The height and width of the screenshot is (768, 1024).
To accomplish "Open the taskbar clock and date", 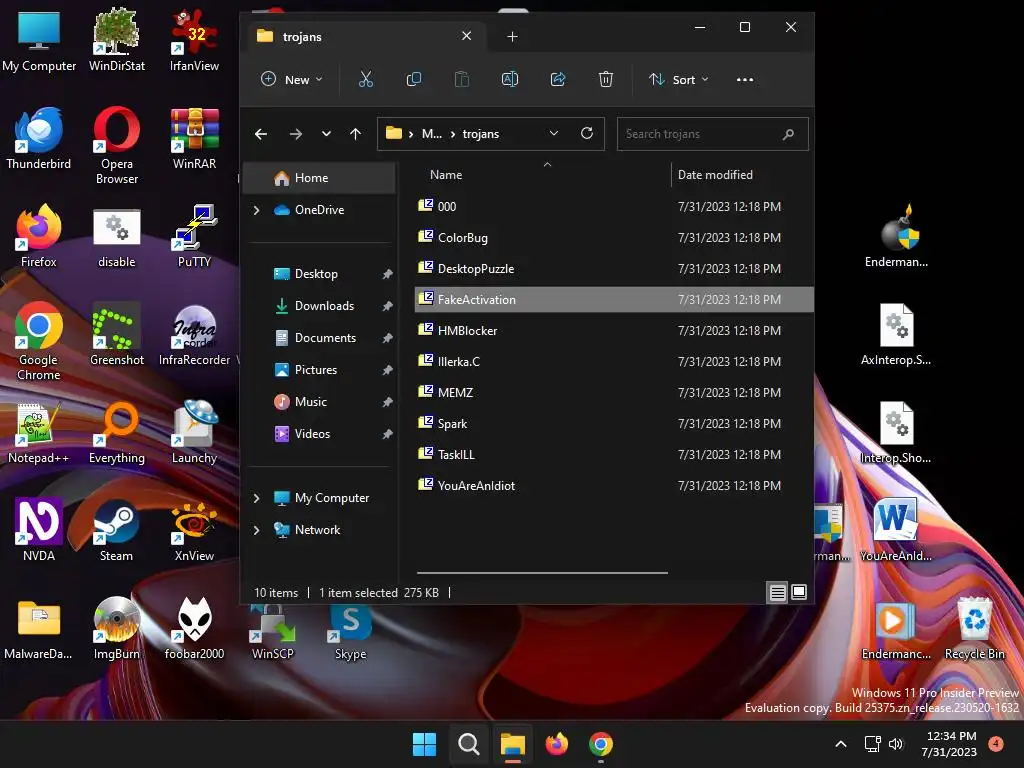I will [x=951, y=744].
